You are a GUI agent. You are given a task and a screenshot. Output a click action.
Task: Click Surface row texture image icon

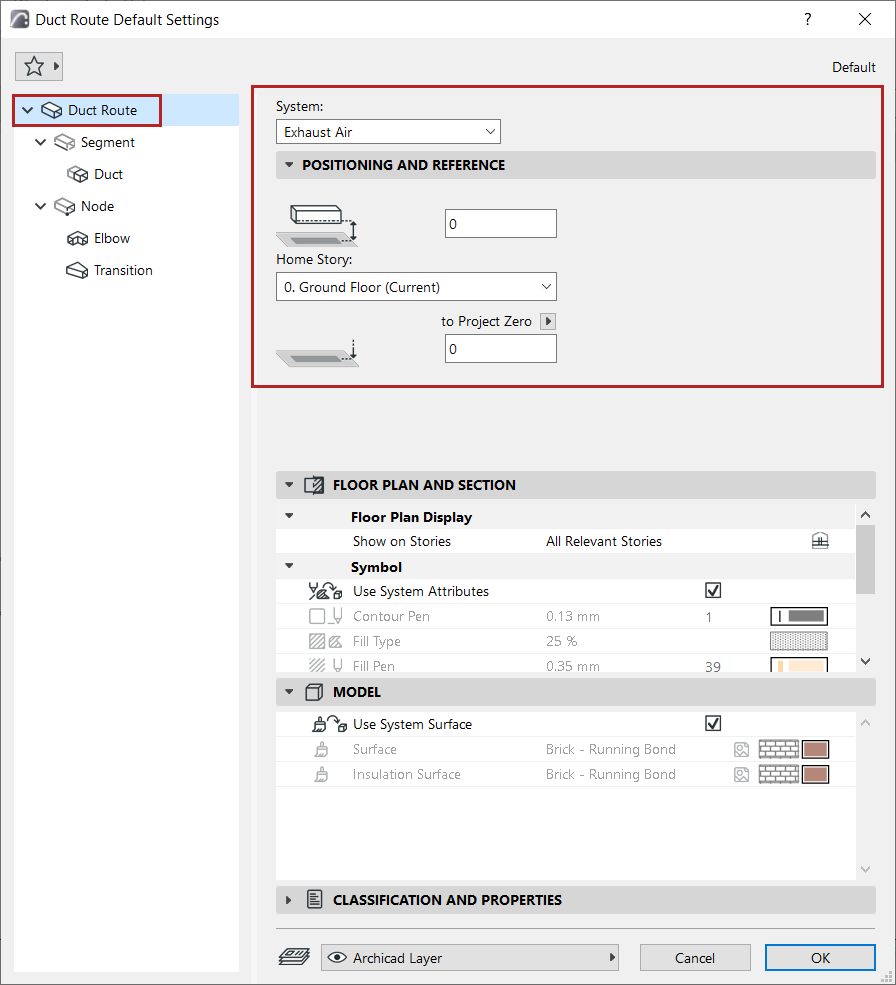pos(741,749)
